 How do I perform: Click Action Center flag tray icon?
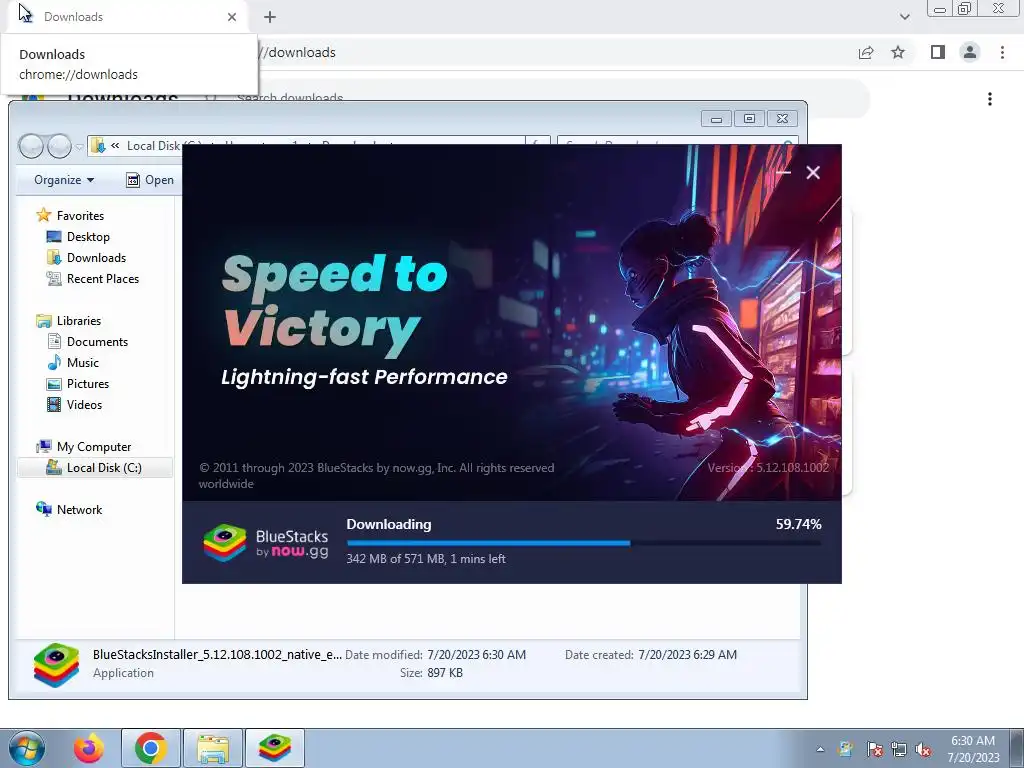(x=874, y=749)
